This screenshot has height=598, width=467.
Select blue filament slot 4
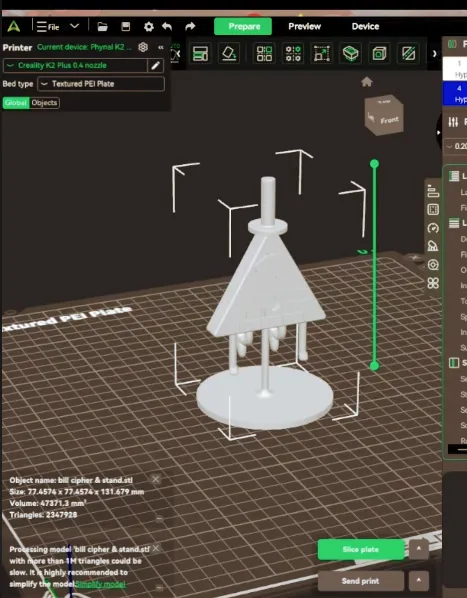coord(455,94)
